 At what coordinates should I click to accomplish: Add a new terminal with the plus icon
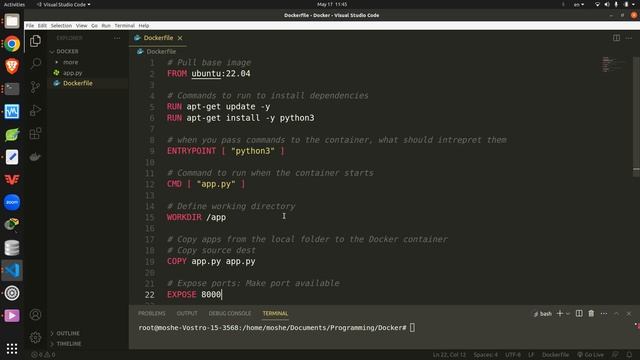(x=560, y=313)
